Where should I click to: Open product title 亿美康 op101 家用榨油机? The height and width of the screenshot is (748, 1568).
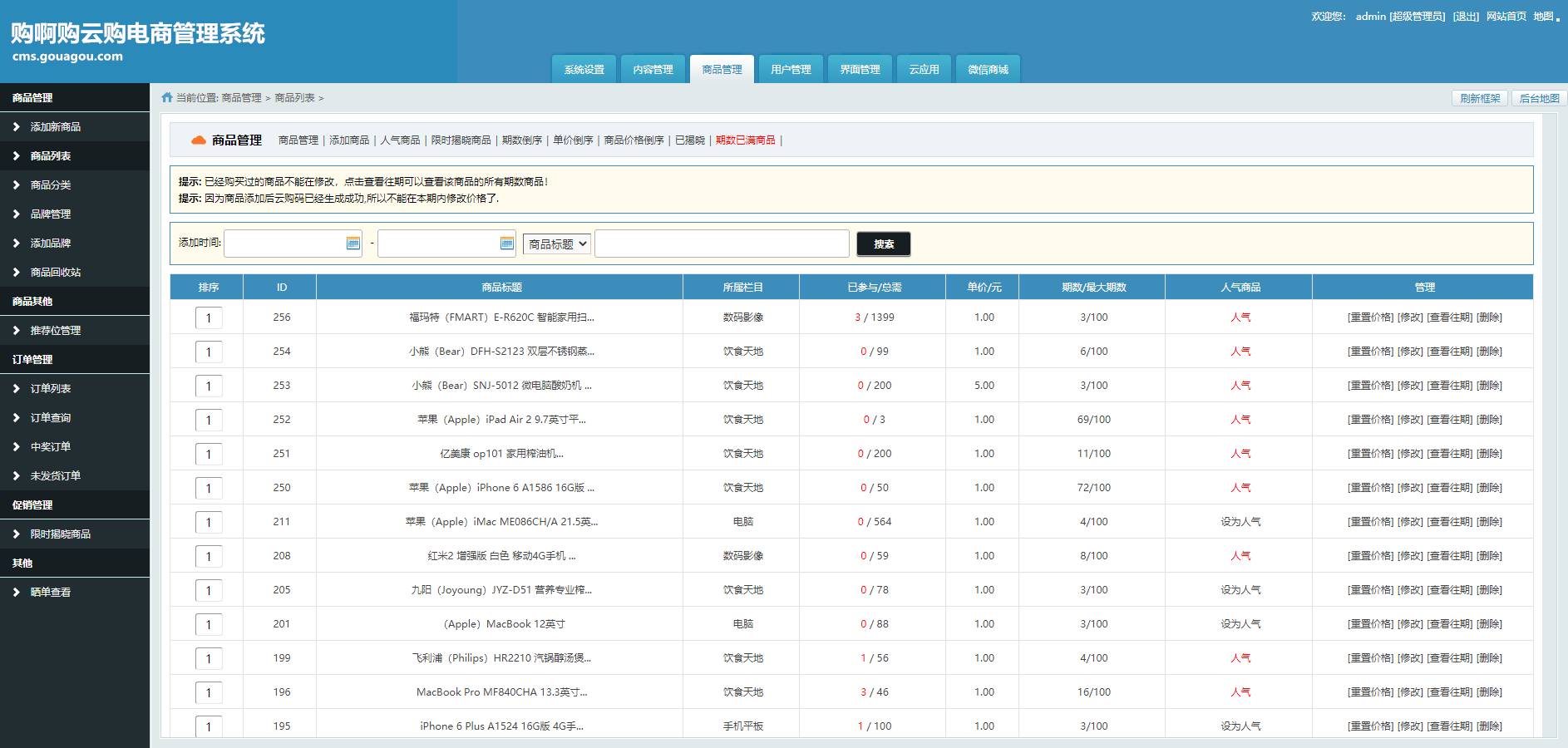point(501,454)
